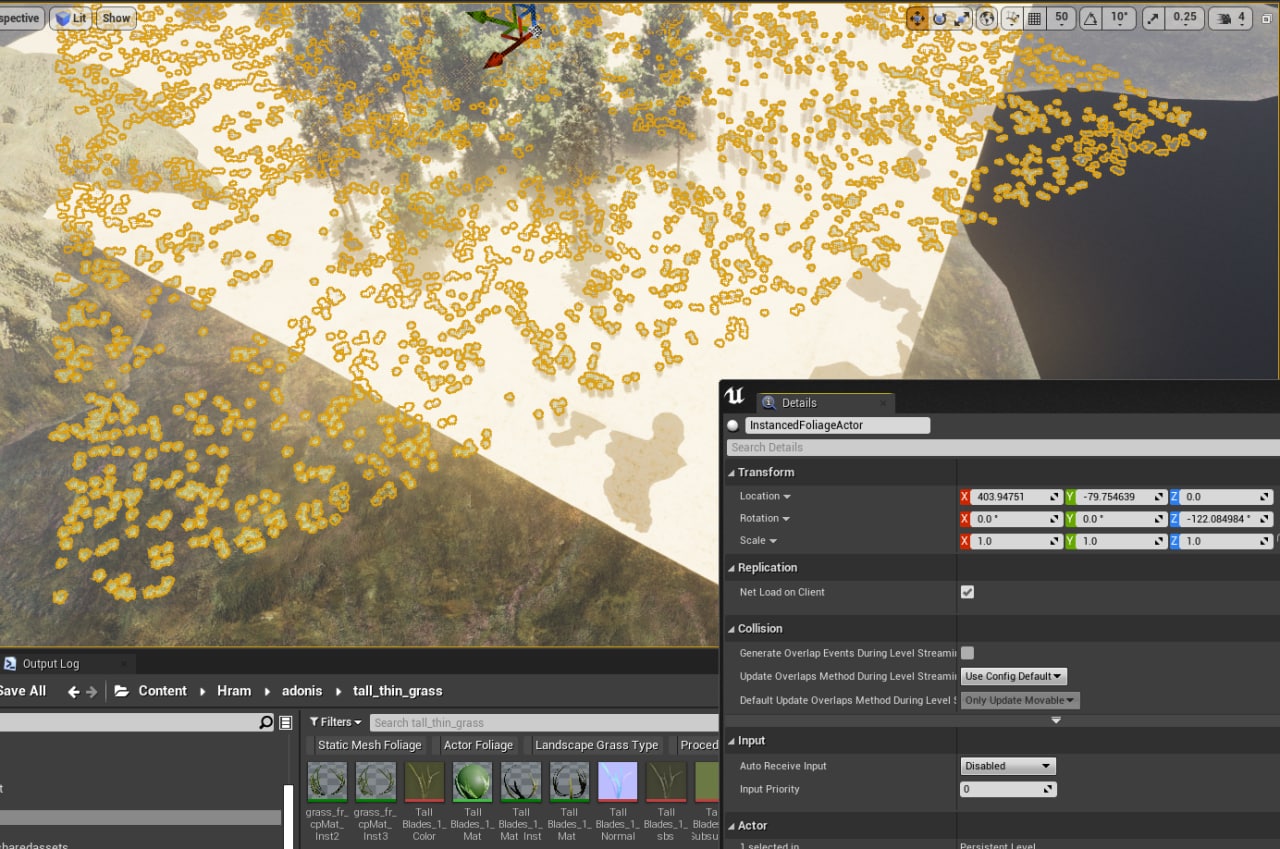Image resolution: width=1280 pixels, height=849 pixels.
Task: Select Tall Blades_1_Normal texture thumbnail
Action: tap(618, 782)
